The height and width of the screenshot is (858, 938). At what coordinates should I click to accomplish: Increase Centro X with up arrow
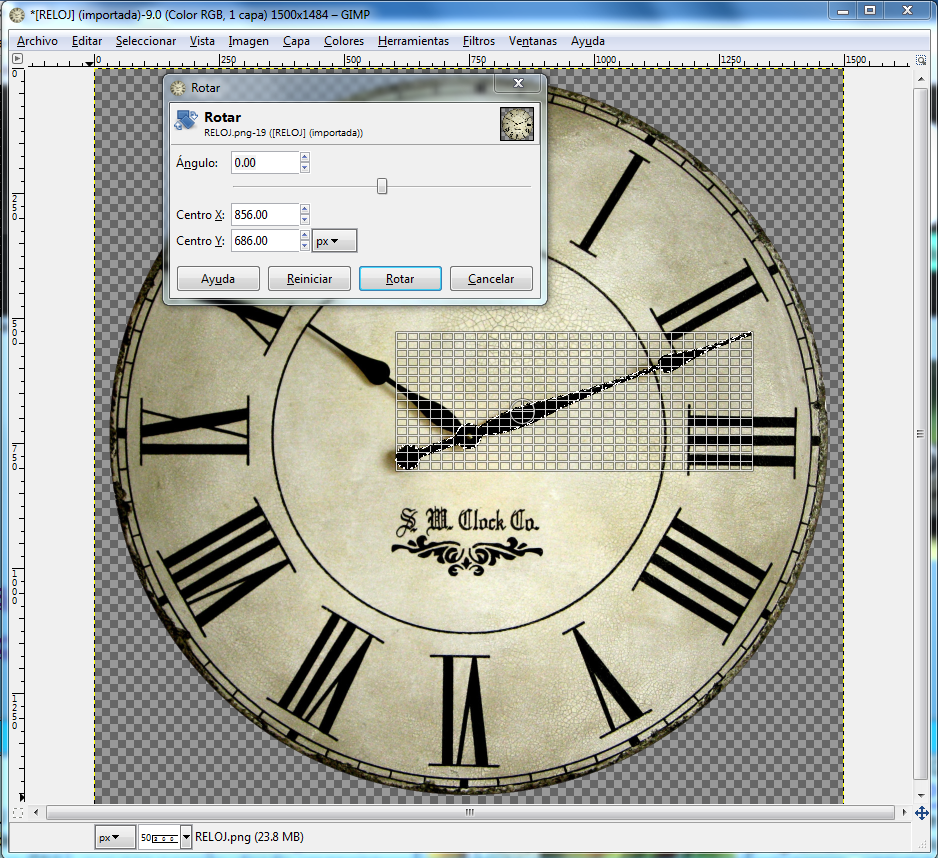305,209
